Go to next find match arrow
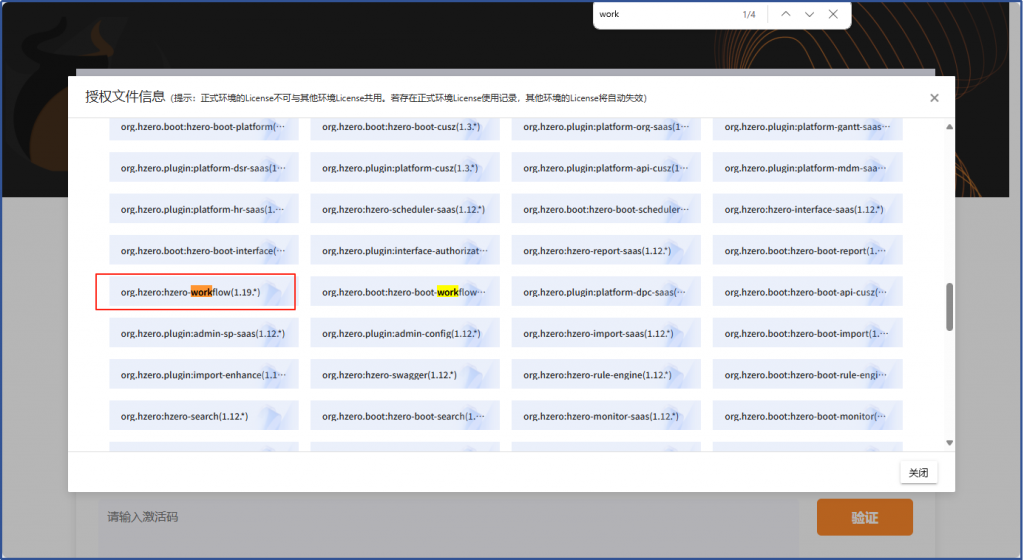The height and width of the screenshot is (560, 1024). (809, 14)
